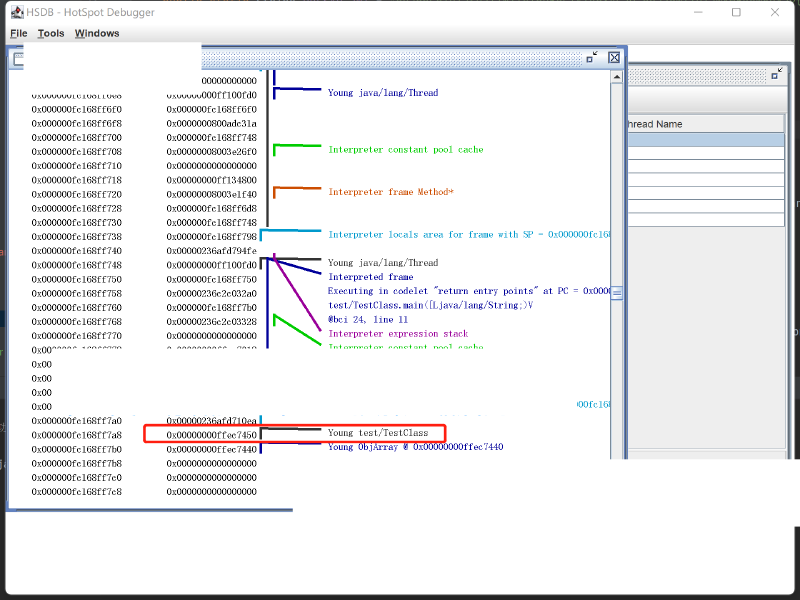800x600 pixels.
Task: Click the vertical scrollbar thumb in stack view
Action: 617,293
